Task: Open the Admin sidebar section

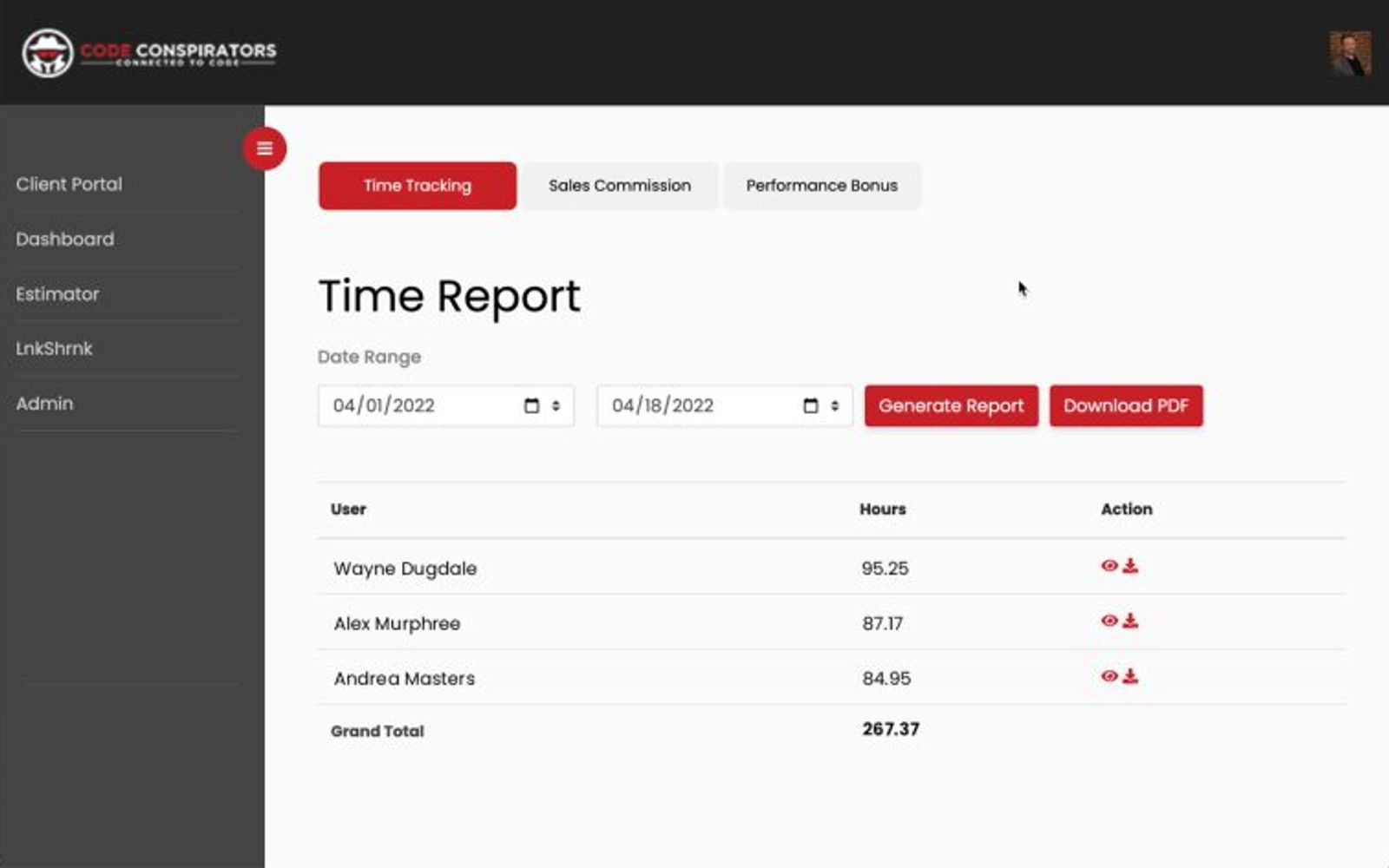Action: pyautogui.click(x=44, y=404)
